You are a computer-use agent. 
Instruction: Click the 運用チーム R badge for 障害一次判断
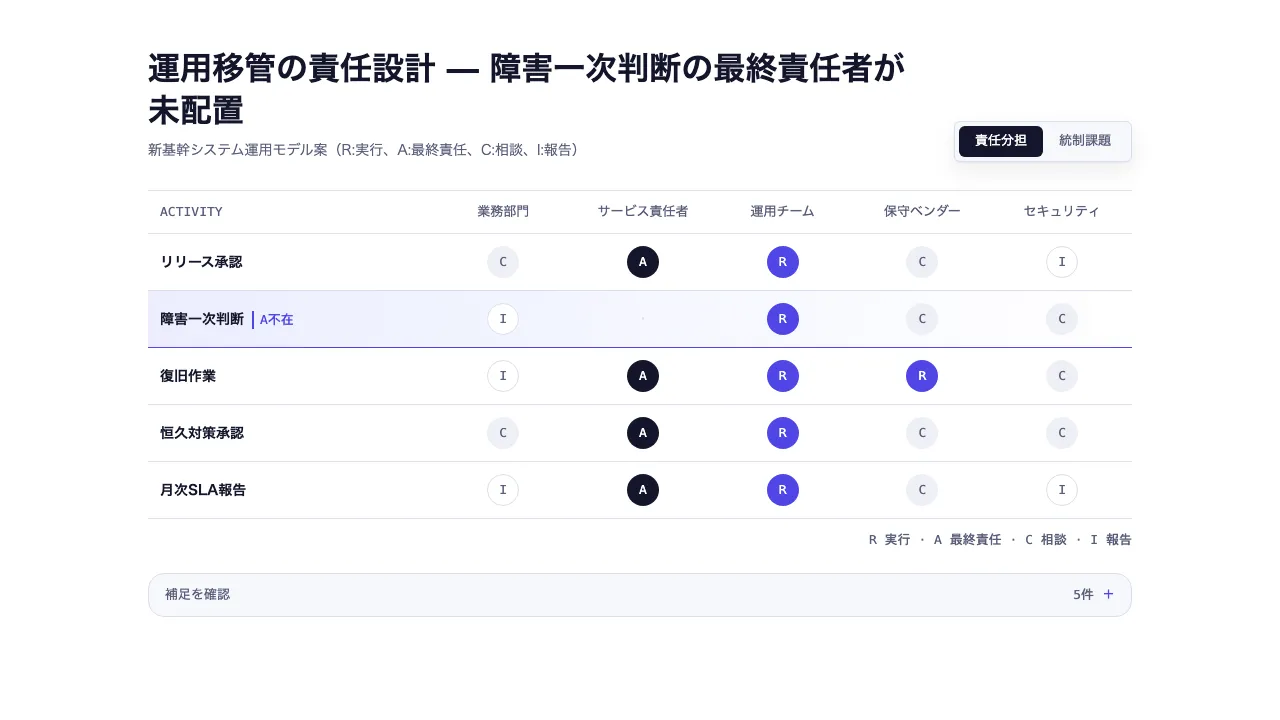(x=783, y=319)
